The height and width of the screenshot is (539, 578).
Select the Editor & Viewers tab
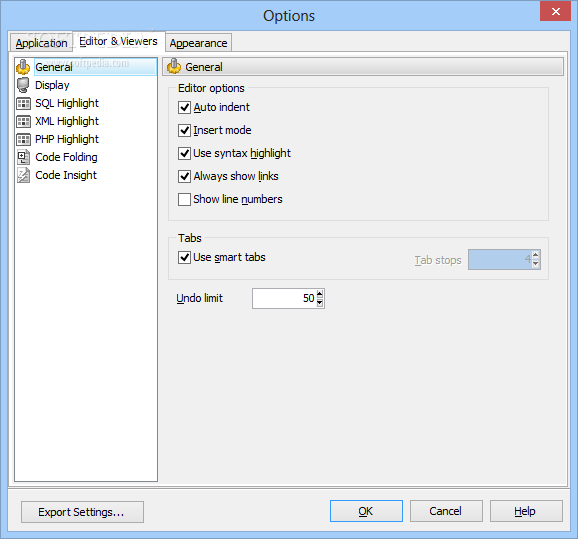tap(118, 41)
